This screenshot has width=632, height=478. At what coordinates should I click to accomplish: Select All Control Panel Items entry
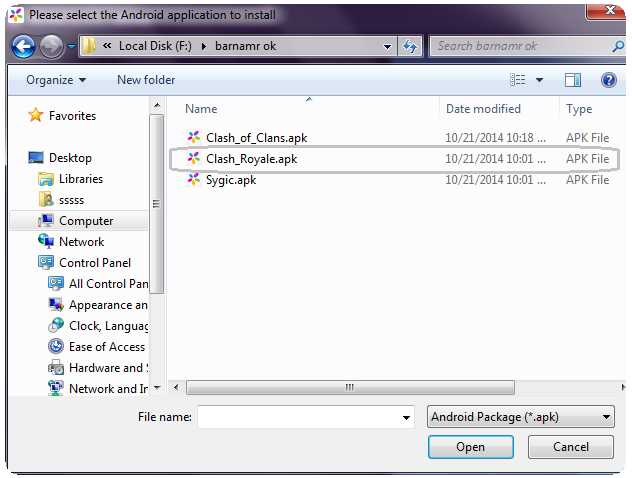[x=108, y=284]
